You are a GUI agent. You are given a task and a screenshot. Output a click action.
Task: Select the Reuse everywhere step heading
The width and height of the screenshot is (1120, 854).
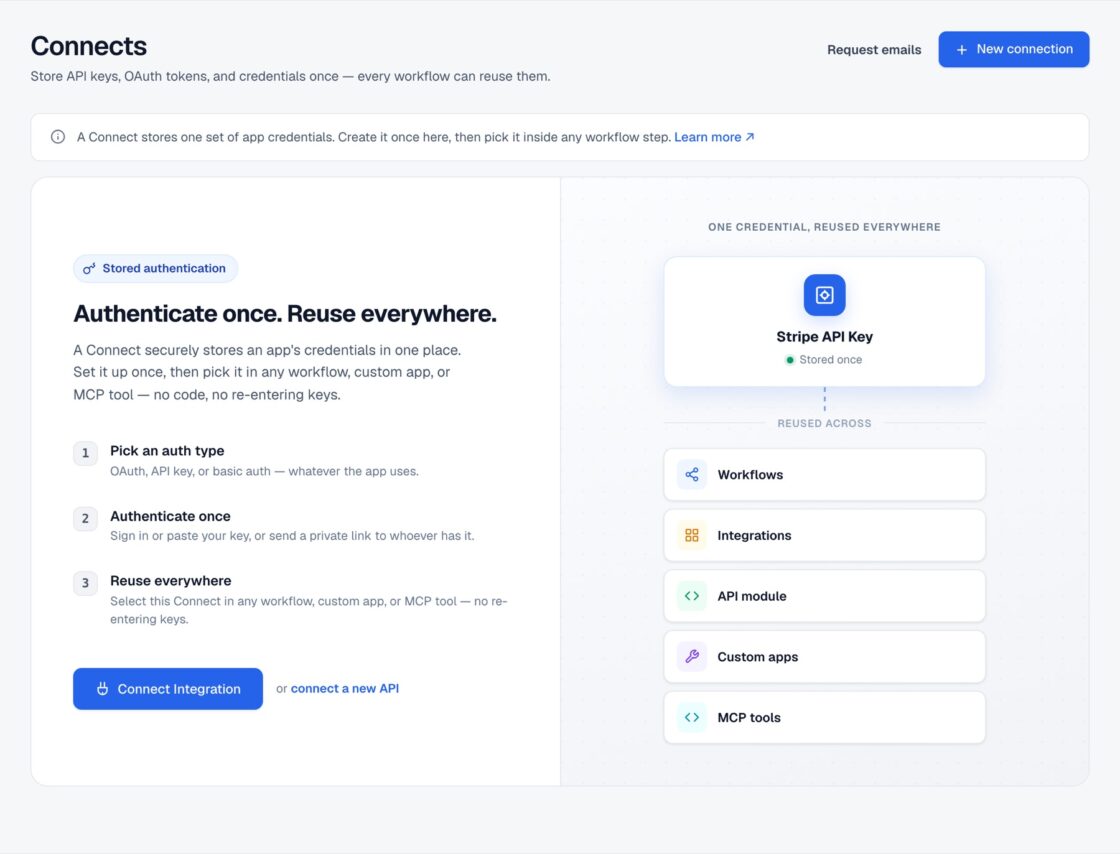(x=171, y=581)
